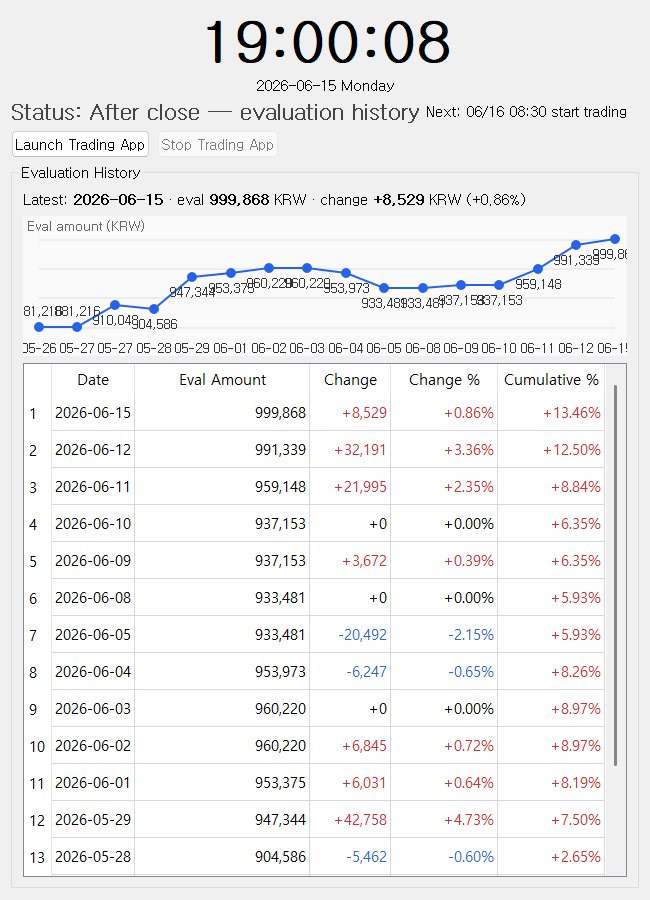Click the +8.19% cumulative cell
The width and height of the screenshot is (650, 900).
tap(551, 782)
